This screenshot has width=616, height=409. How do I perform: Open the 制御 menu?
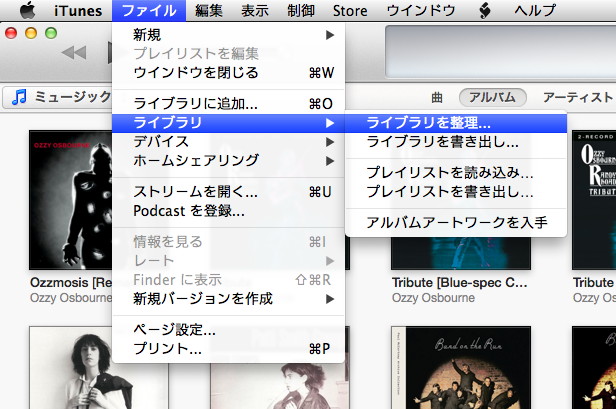point(301,11)
